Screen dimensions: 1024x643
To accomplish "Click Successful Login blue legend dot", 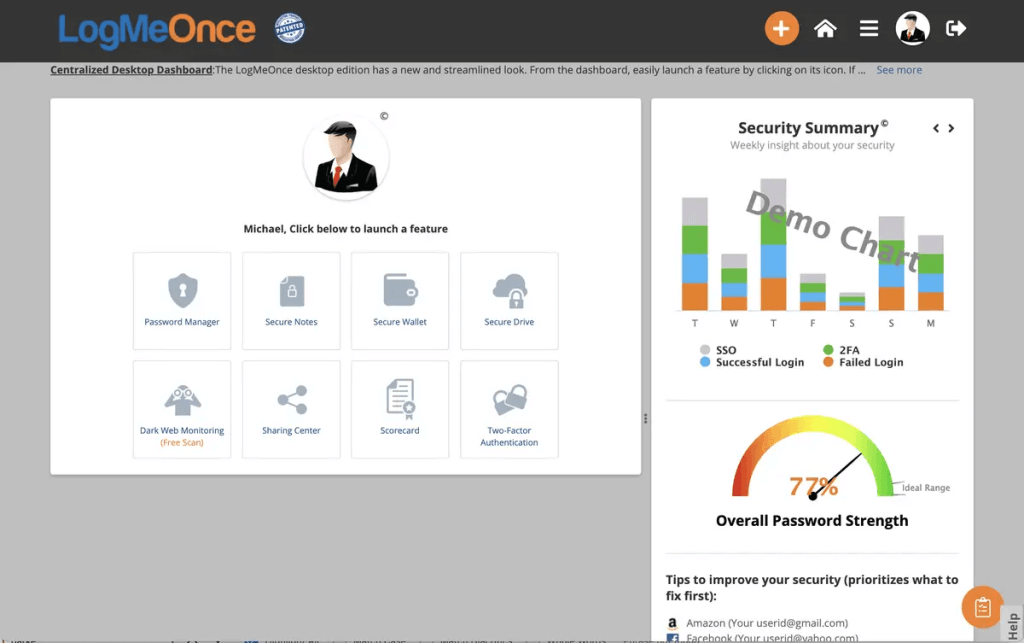I will tap(705, 362).
